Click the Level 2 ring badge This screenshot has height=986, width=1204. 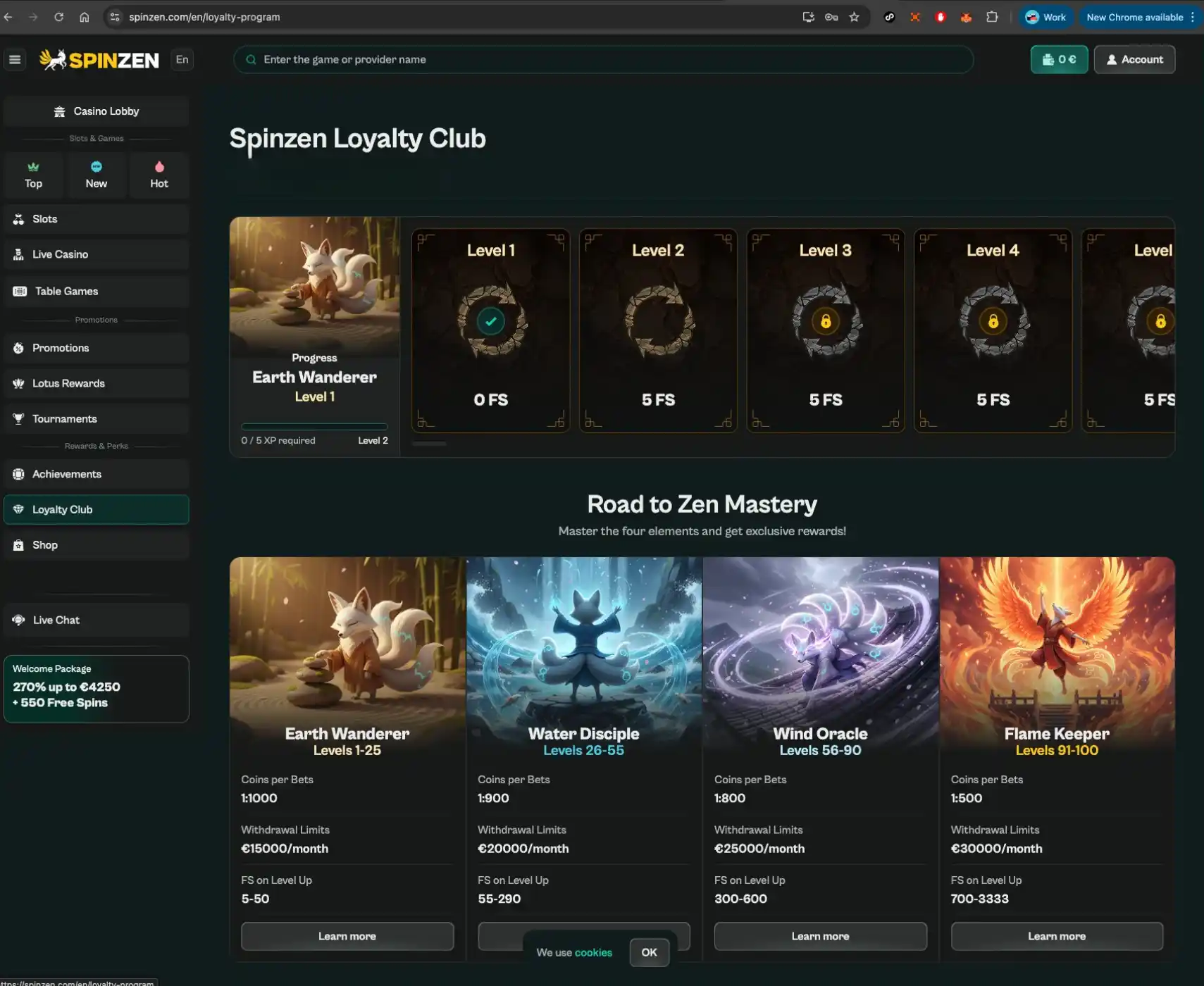pyautogui.click(x=659, y=321)
